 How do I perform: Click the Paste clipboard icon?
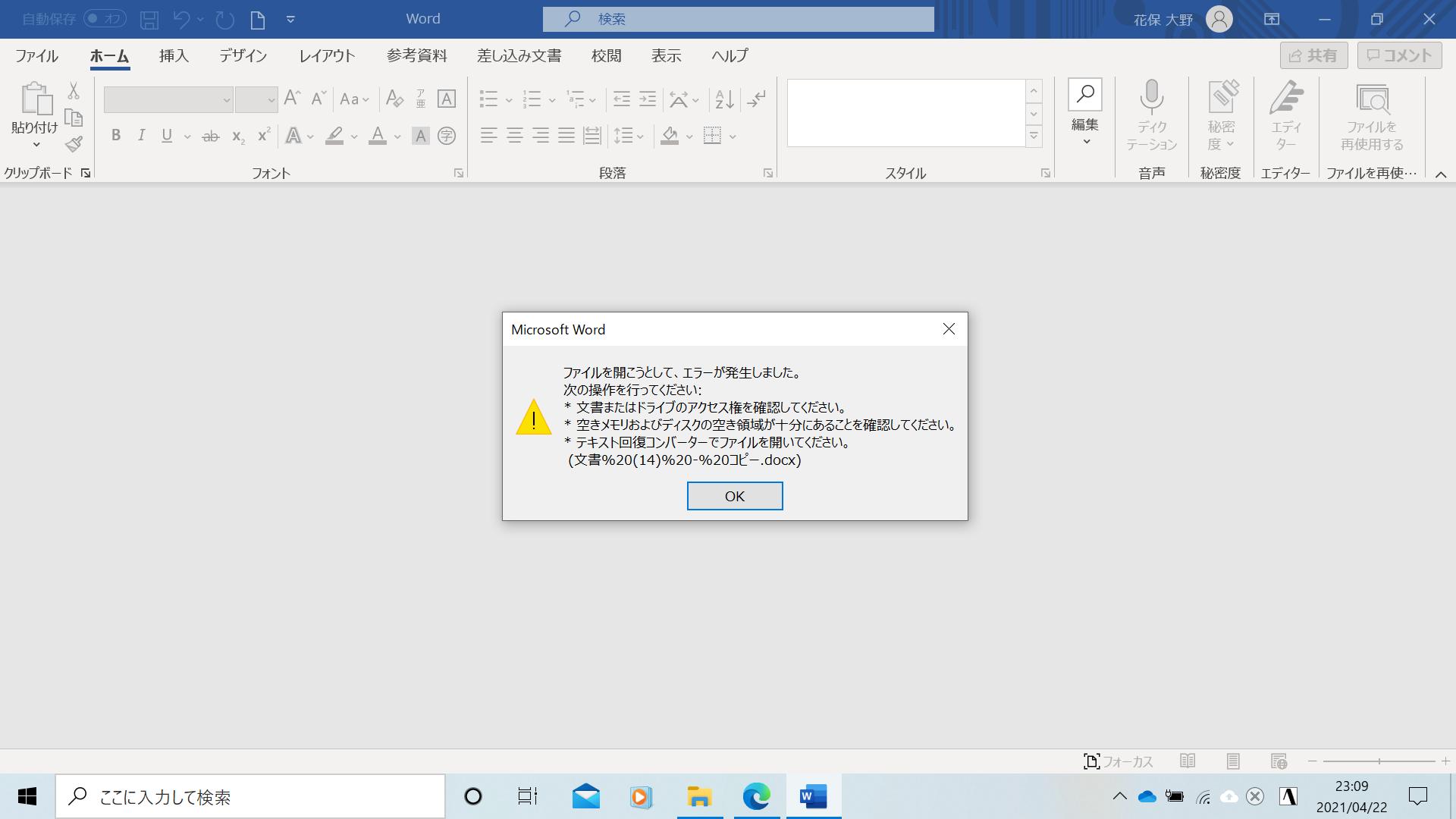point(36,99)
